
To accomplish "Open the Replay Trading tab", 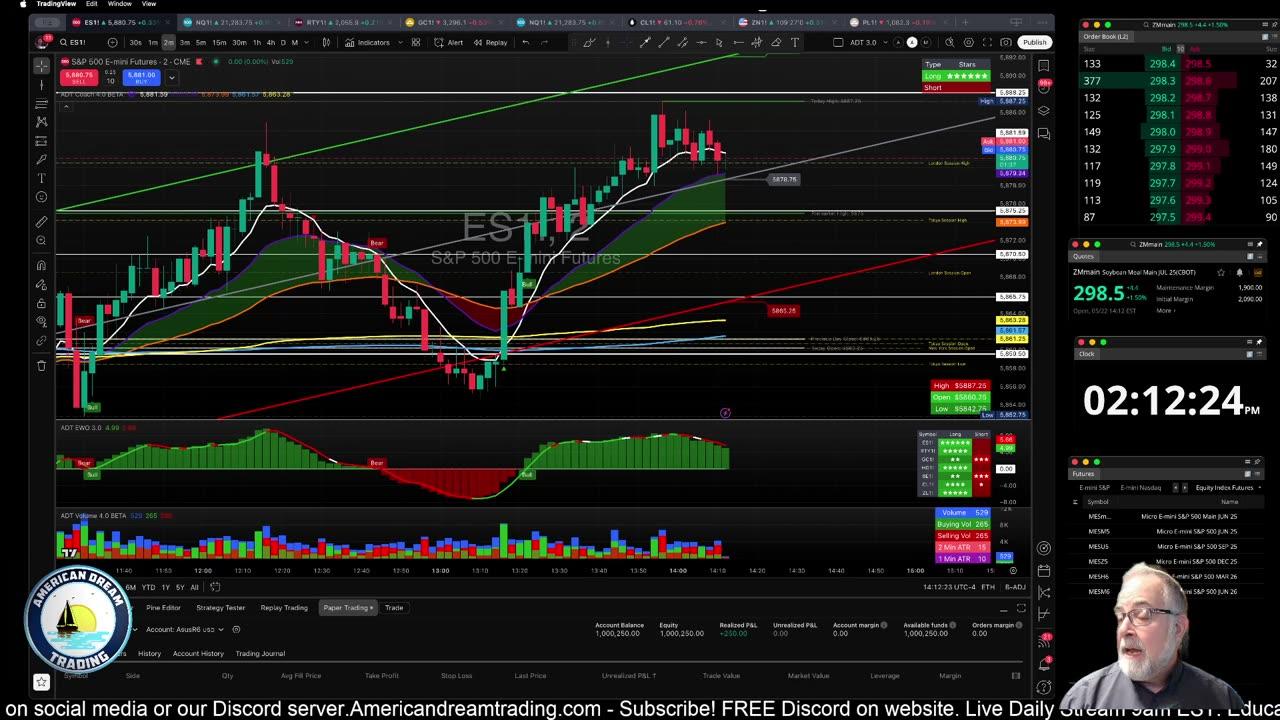I will click(284, 607).
